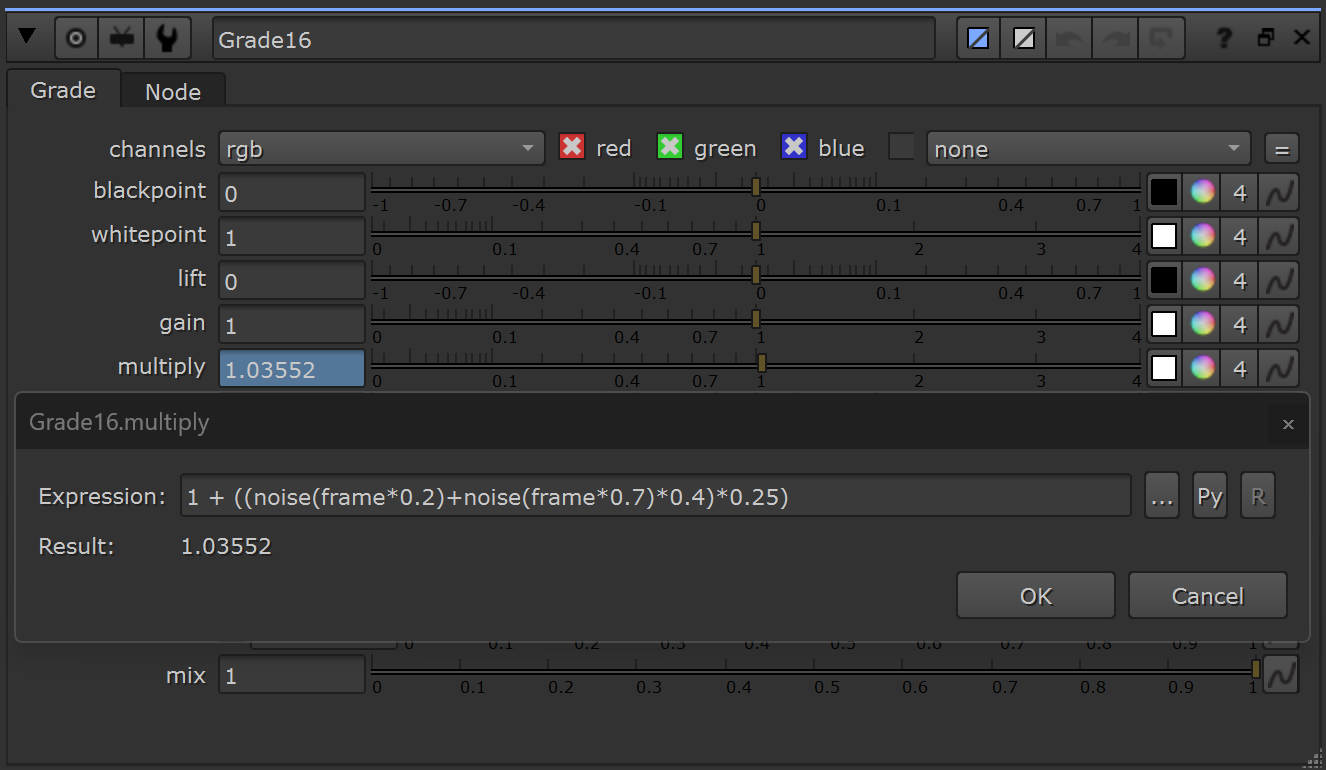The width and height of the screenshot is (1326, 770).
Task: Click the help question mark icon
Action: tap(1224, 39)
